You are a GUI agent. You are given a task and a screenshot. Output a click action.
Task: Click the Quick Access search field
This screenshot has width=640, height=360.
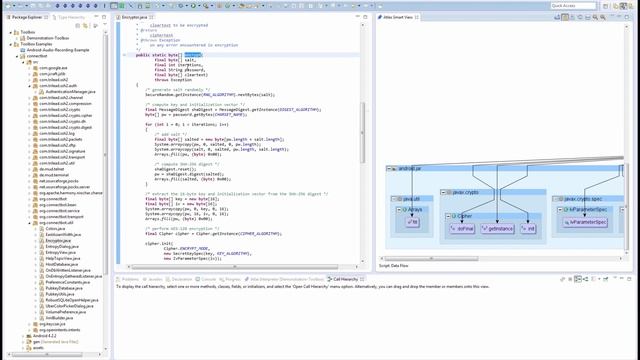coord(573,6)
